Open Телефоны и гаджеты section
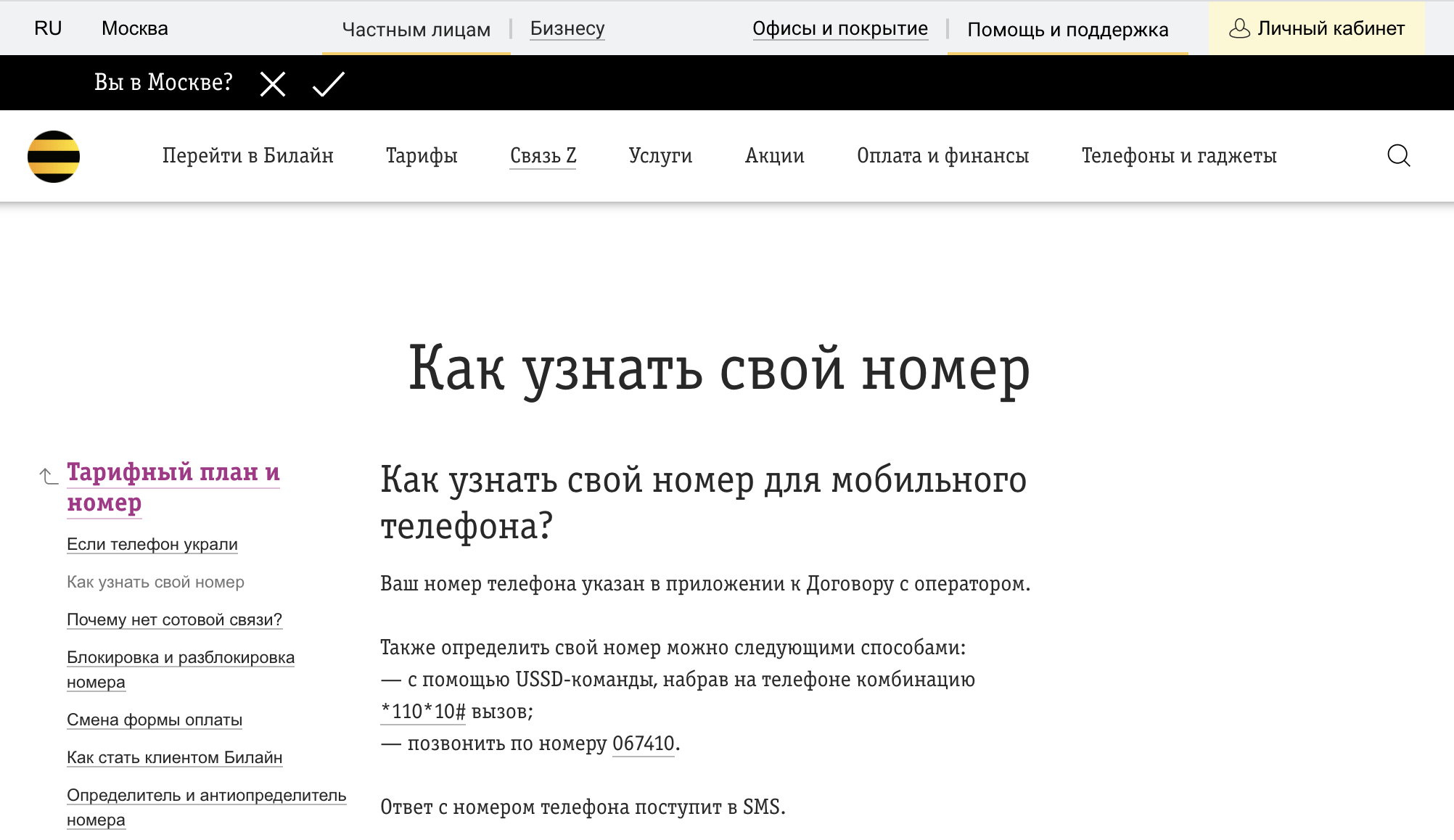 (1178, 155)
